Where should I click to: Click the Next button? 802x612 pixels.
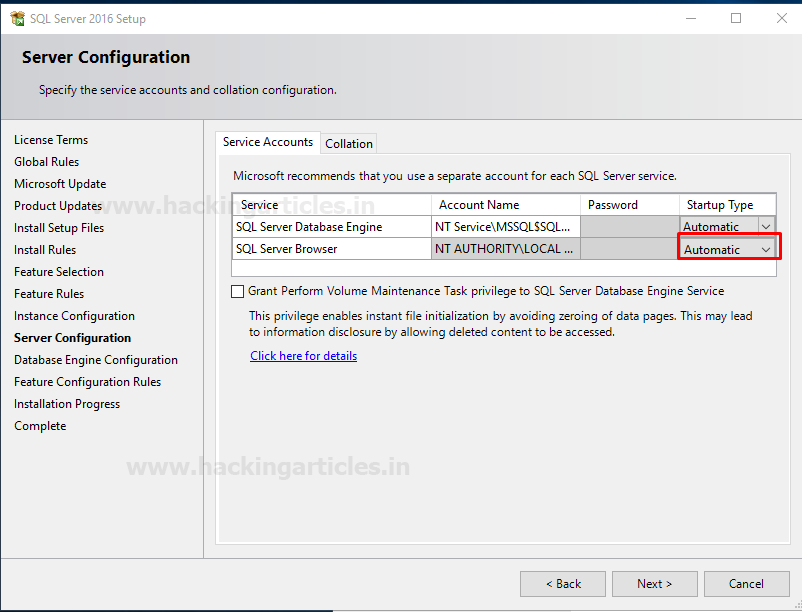coord(654,583)
